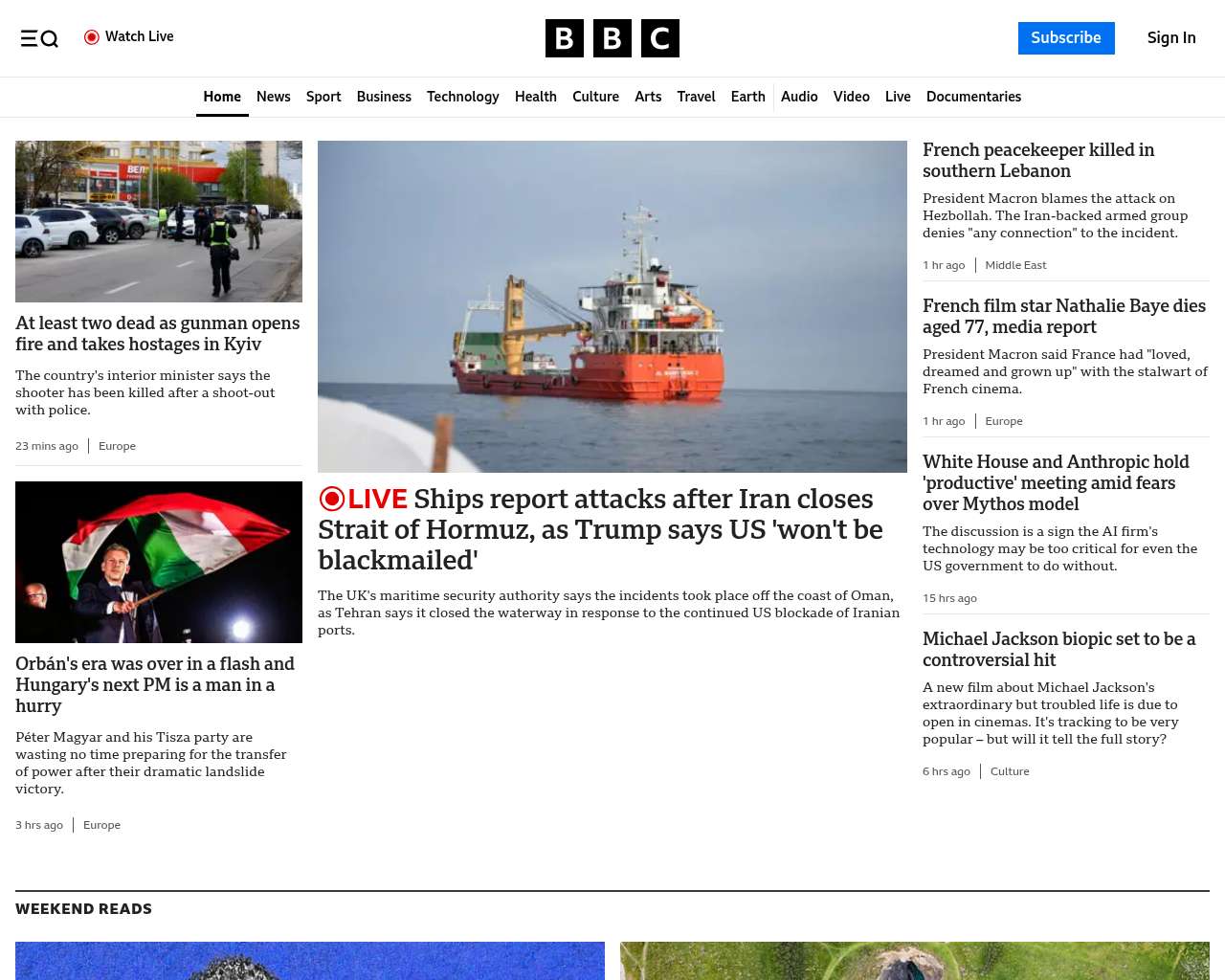Click summary 'Péter Magyar and his Tisza party'
1225x980 pixels.
coord(151,763)
